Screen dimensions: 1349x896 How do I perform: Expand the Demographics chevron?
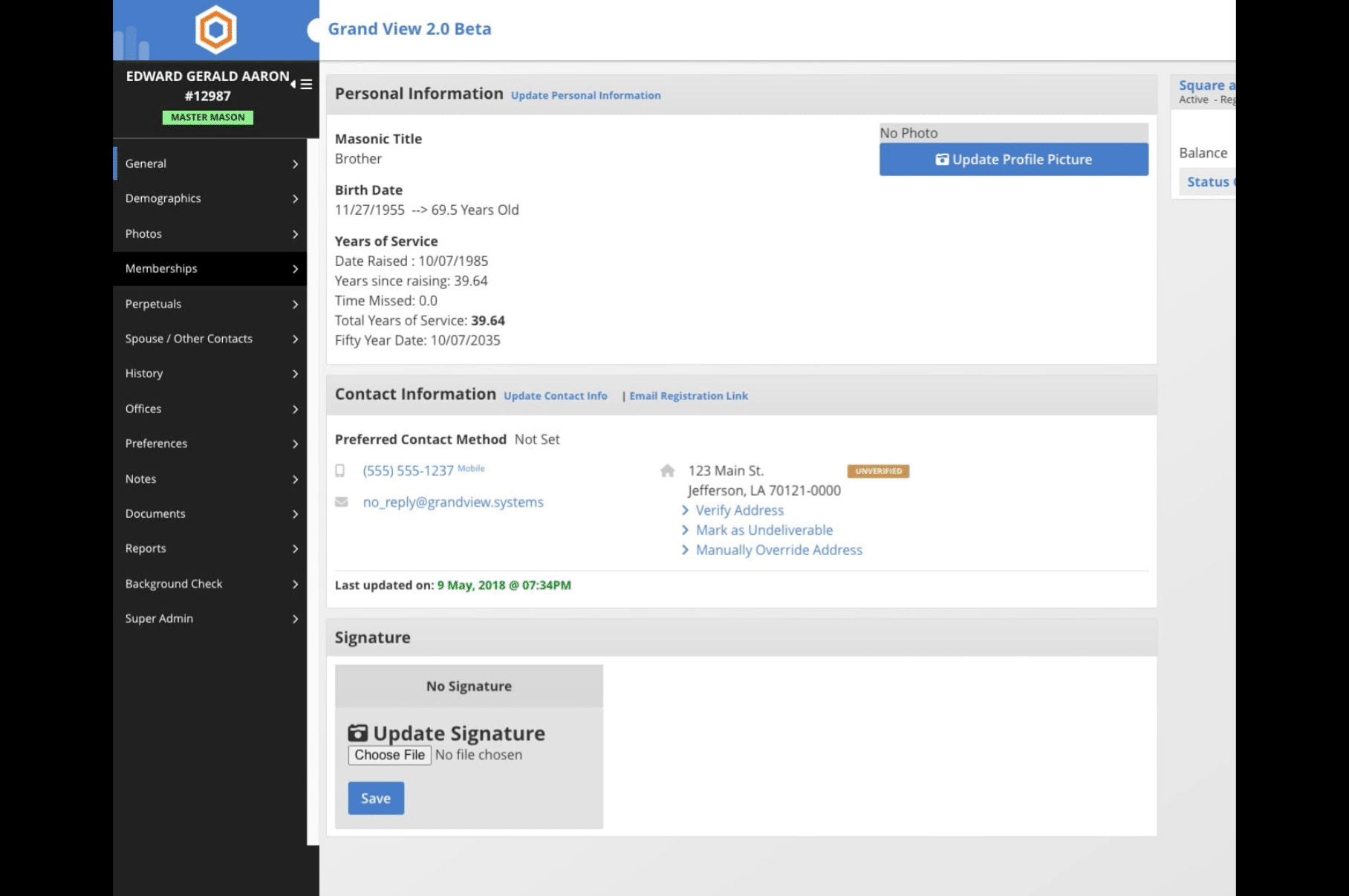tap(295, 198)
